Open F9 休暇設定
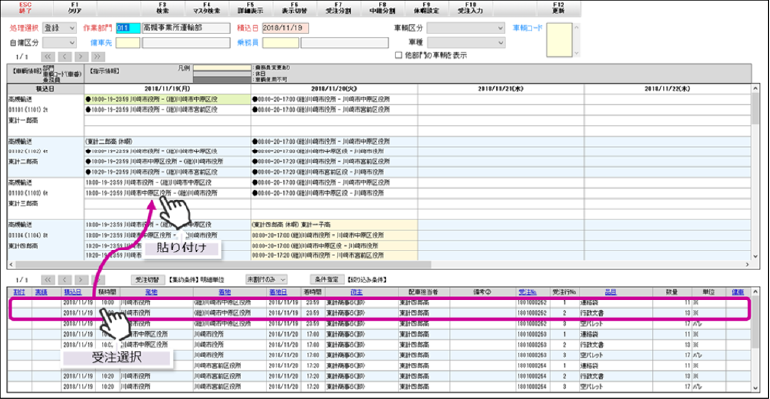Viewport: 770px width, 399px height. [x=426, y=8]
